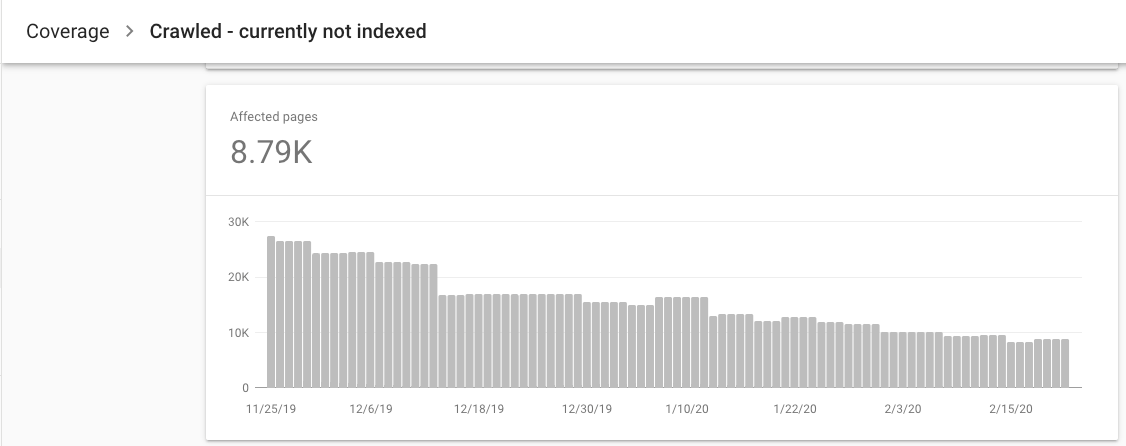Click the 30K y-axis label
1126x446 pixels.
coord(239,222)
